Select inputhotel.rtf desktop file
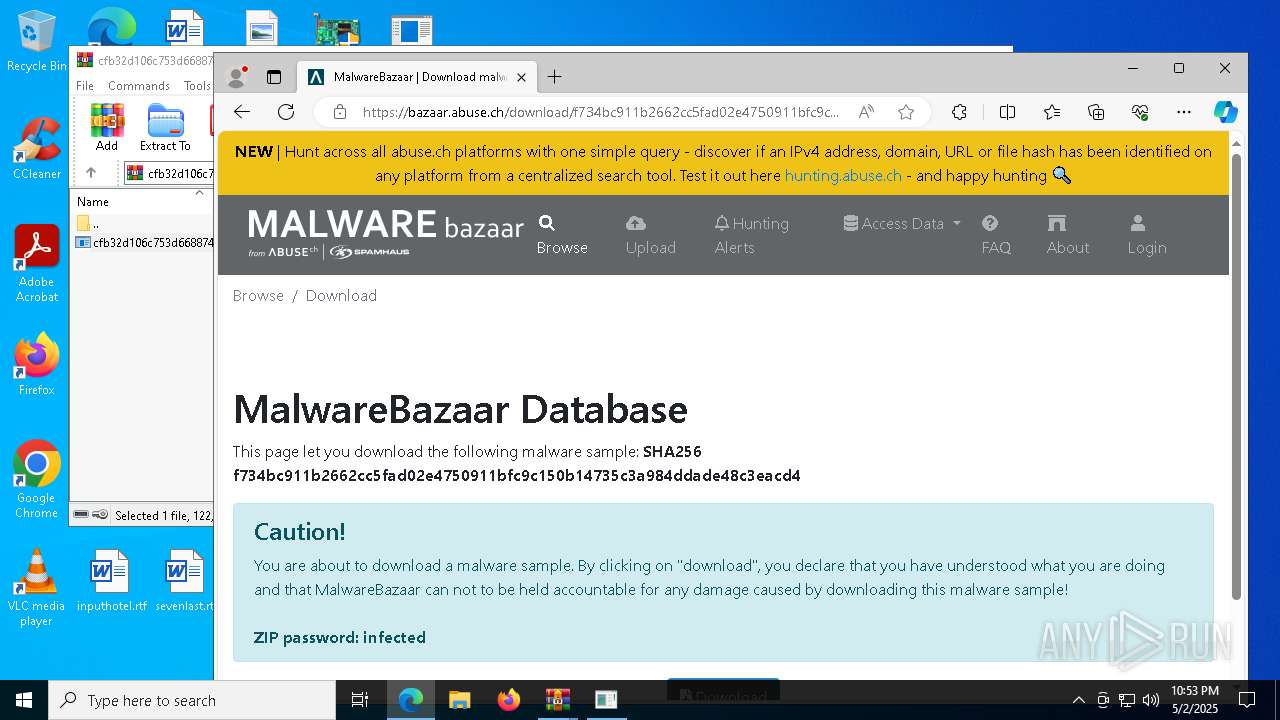Viewport: 1280px width, 720px height. click(x=111, y=580)
